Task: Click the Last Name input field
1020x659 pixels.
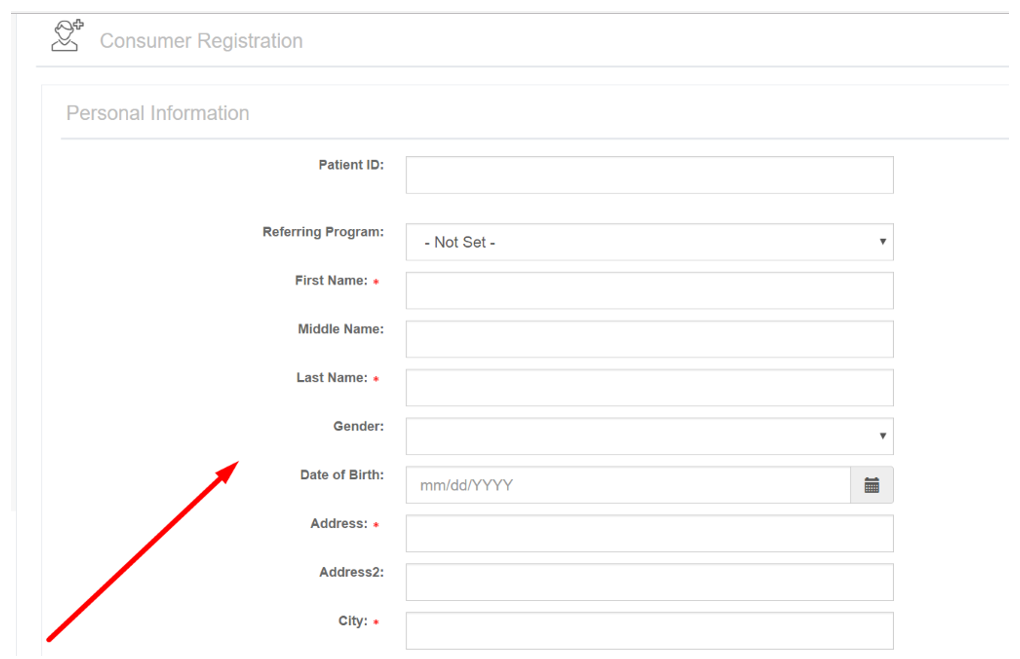Action: (x=649, y=388)
